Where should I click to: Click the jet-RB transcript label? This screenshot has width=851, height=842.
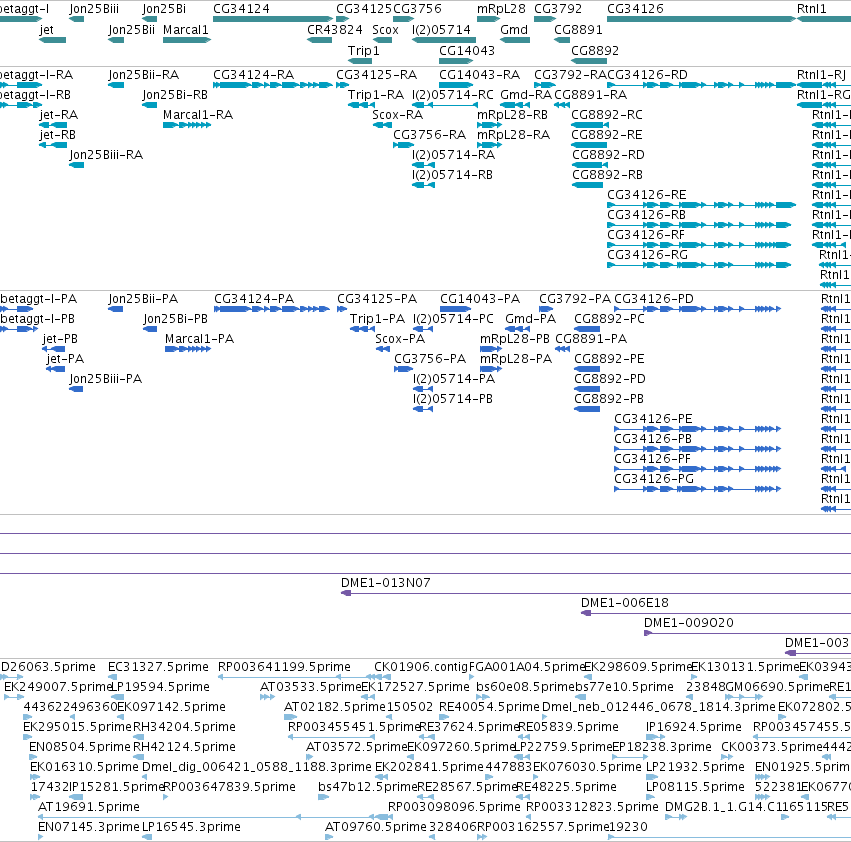(x=58, y=135)
